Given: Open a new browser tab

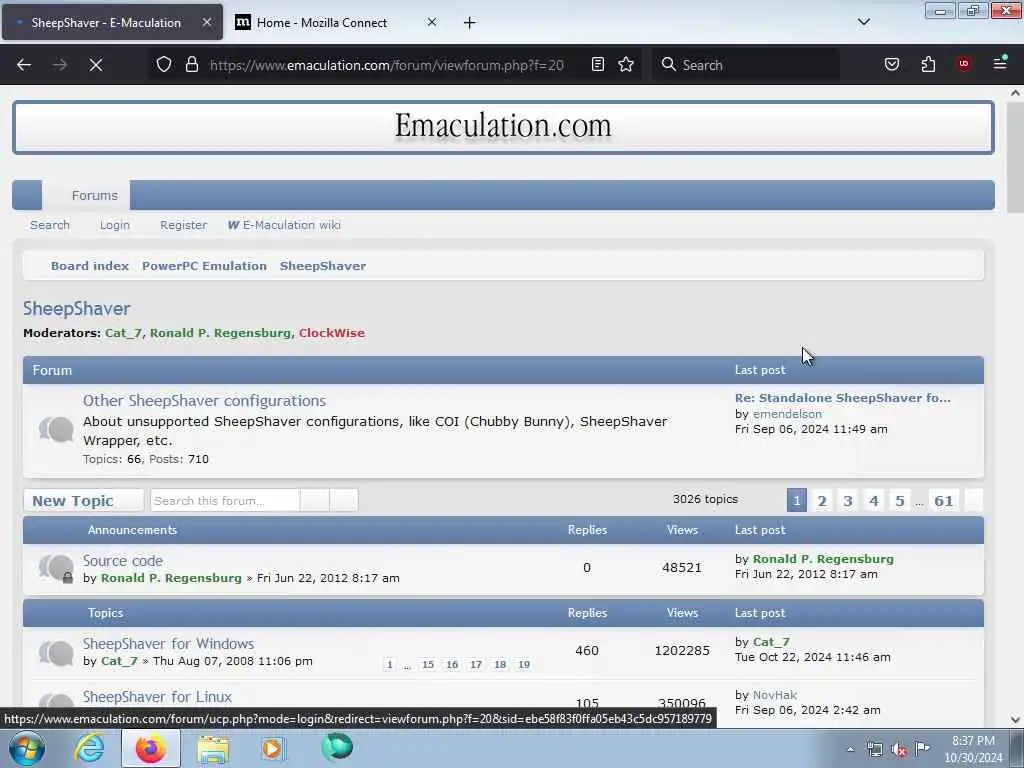Looking at the screenshot, I should (x=470, y=23).
